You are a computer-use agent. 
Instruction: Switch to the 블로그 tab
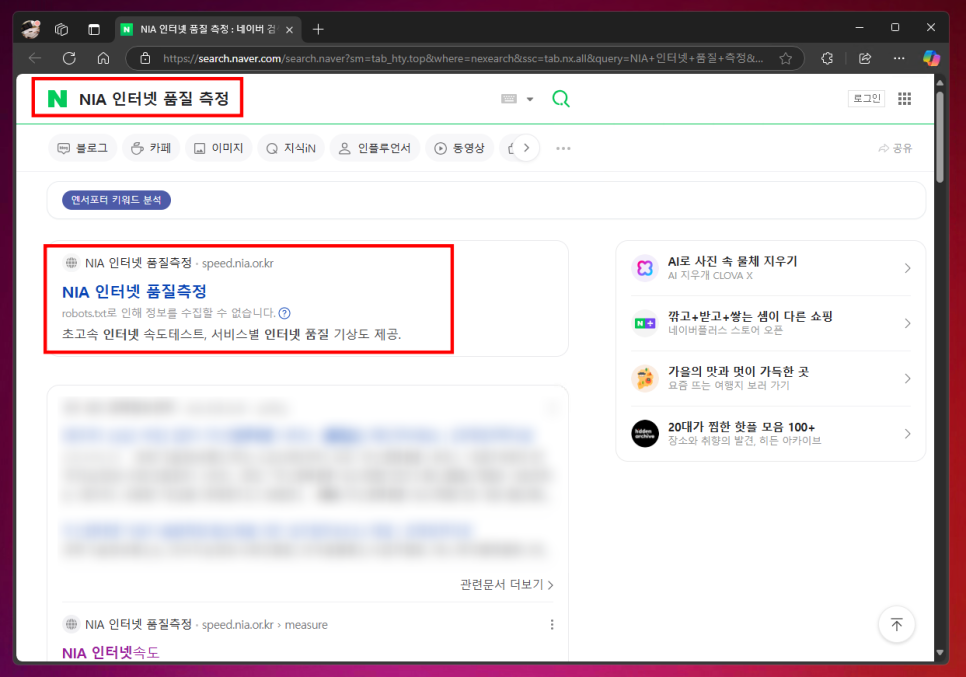(x=83, y=148)
